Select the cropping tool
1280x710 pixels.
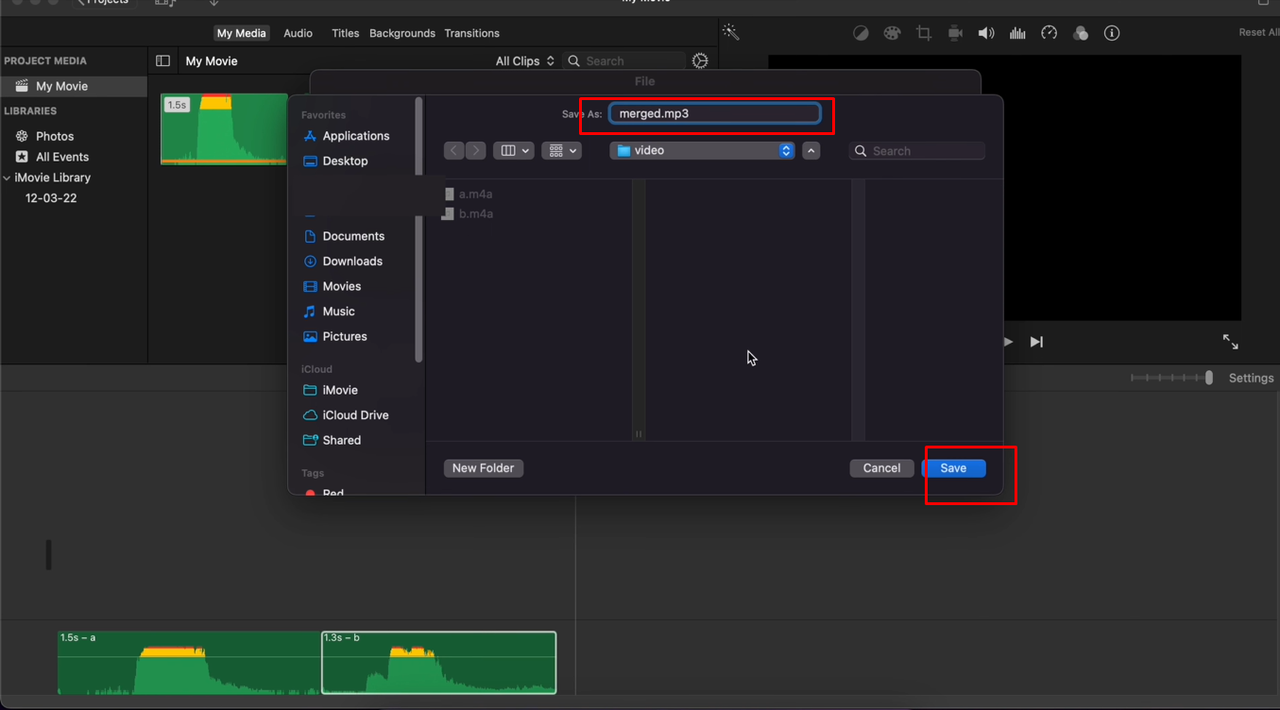924,33
